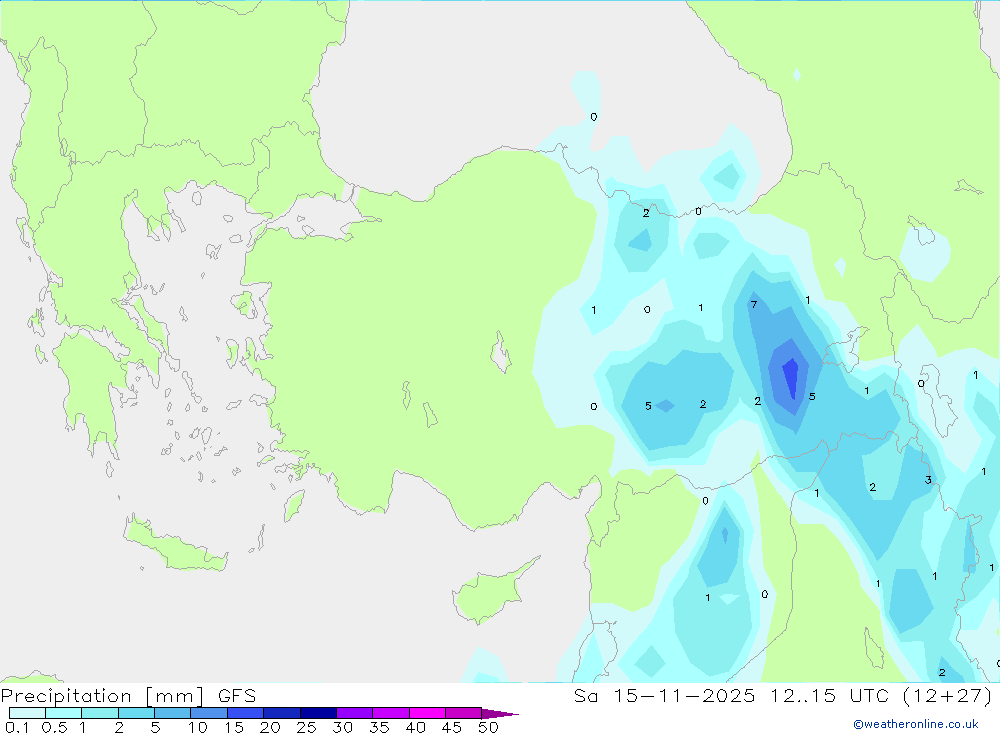The image size is (1000, 733).
Task: Click the 'Precipitation [mm]' title text
Action: tap(102, 696)
